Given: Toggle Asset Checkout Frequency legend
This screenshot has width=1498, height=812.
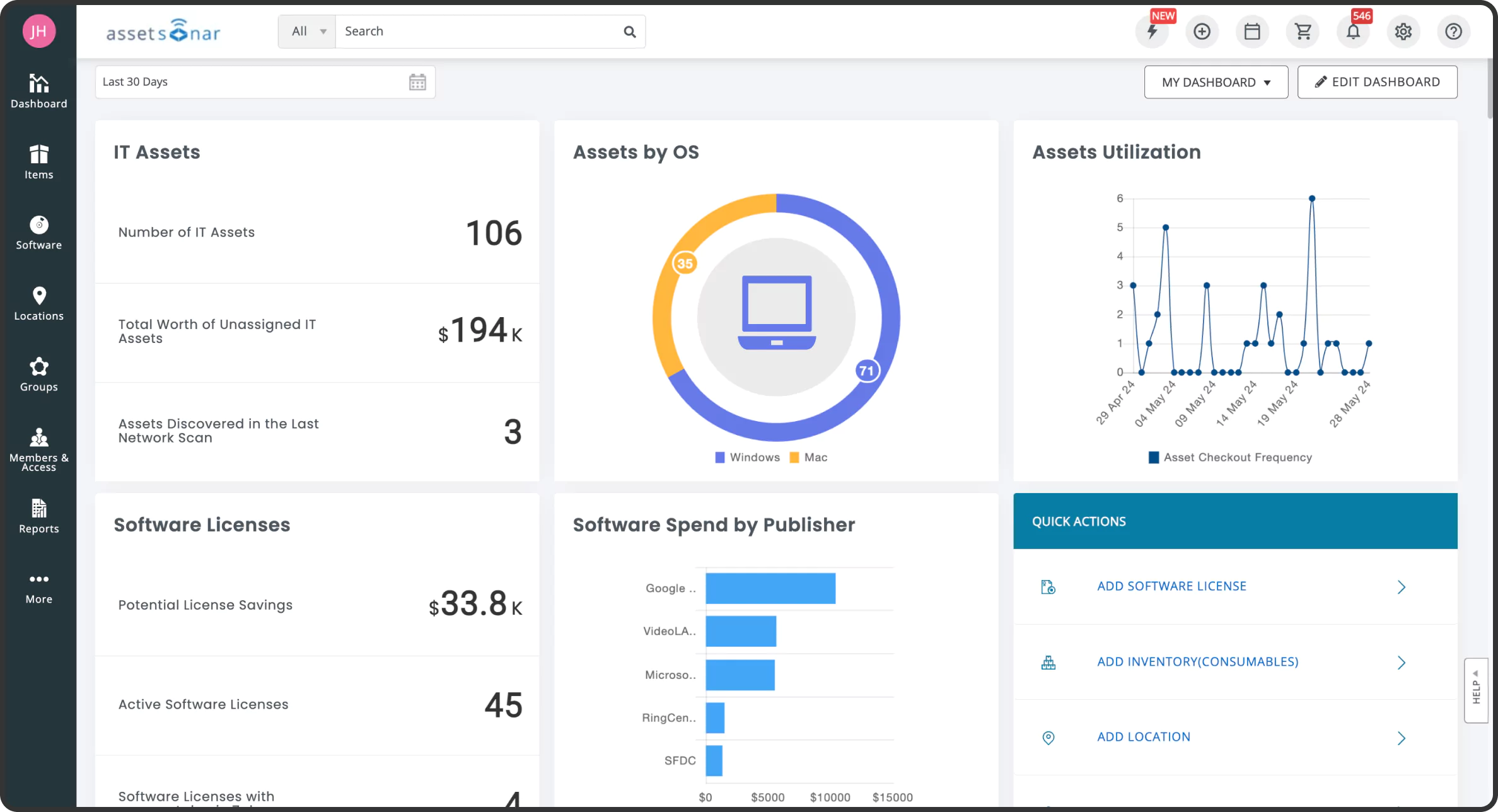Looking at the screenshot, I should (x=1230, y=458).
